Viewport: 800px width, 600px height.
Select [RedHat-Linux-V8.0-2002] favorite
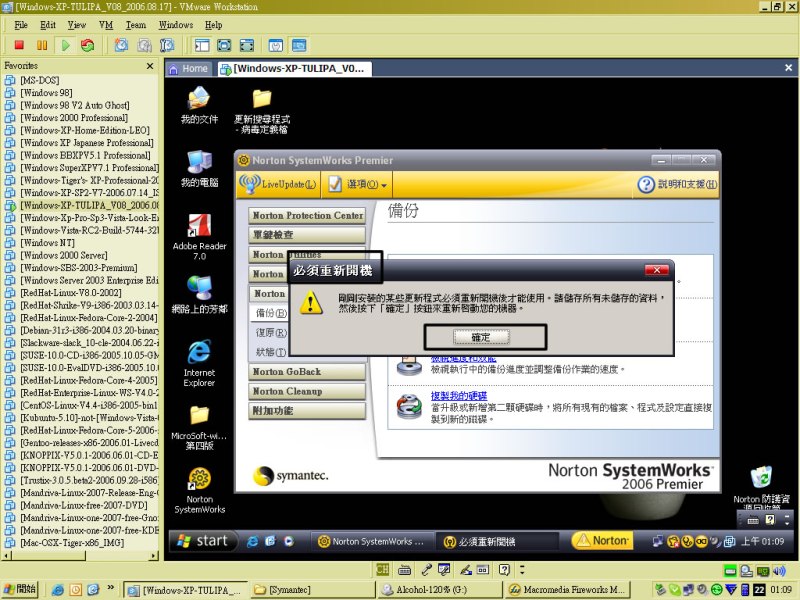pos(71,293)
